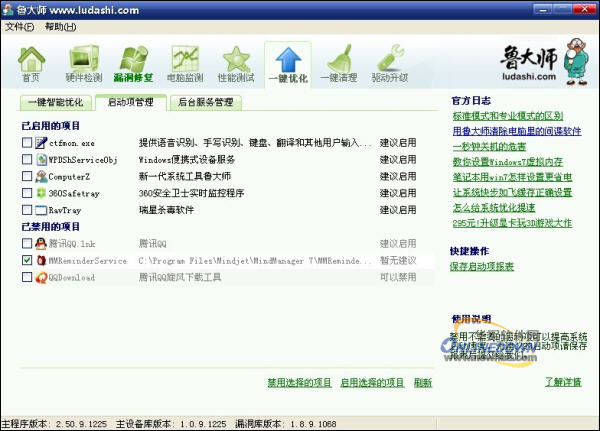Uncheck the MMReminderService checkbox
This screenshot has width=600, height=431.
[x=27, y=260]
